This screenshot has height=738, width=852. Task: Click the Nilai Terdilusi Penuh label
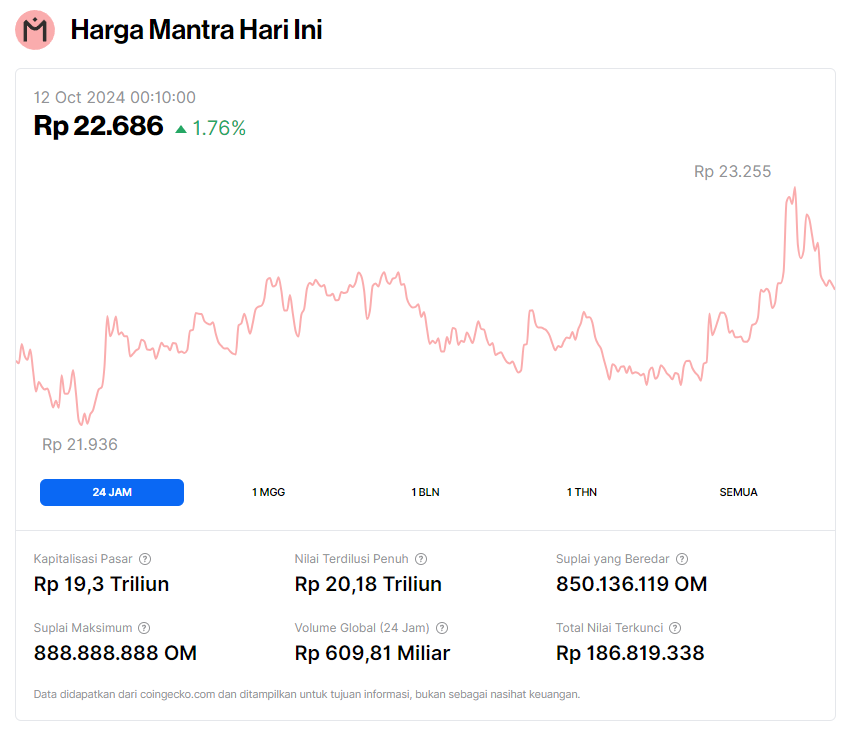click(x=351, y=559)
